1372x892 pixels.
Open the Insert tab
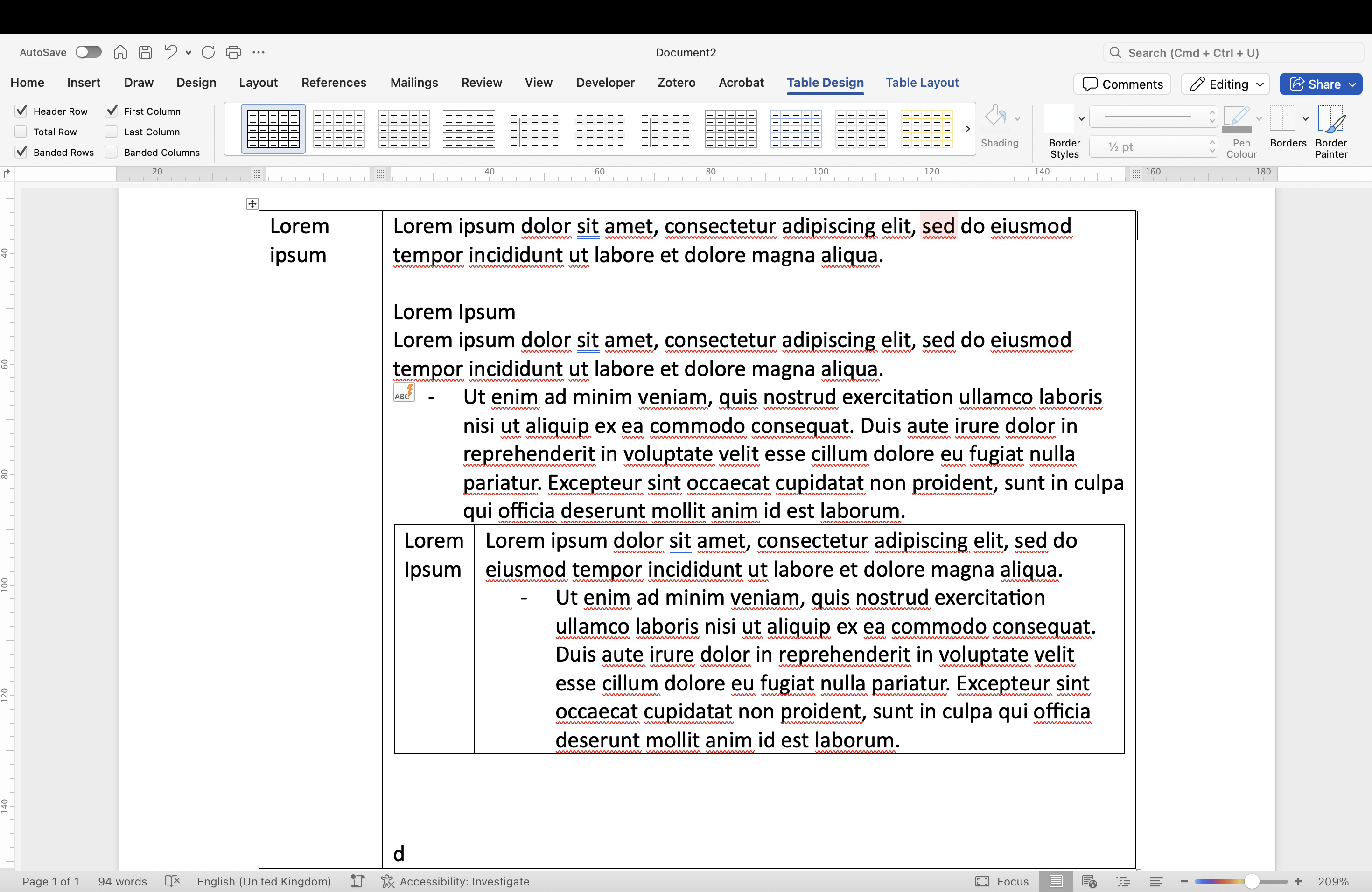(x=84, y=83)
